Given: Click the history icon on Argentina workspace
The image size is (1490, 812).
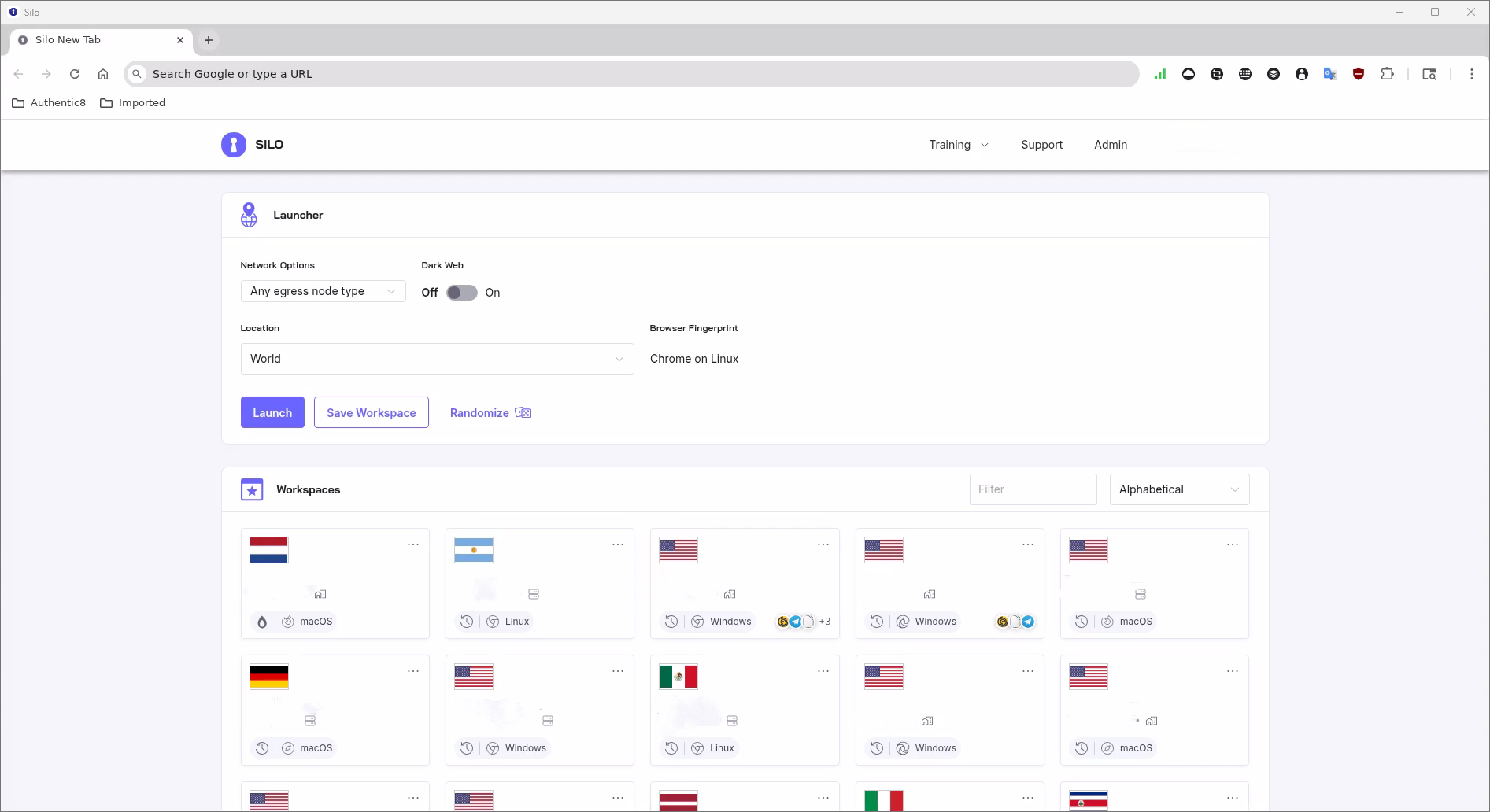Looking at the screenshot, I should pos(467,622).
